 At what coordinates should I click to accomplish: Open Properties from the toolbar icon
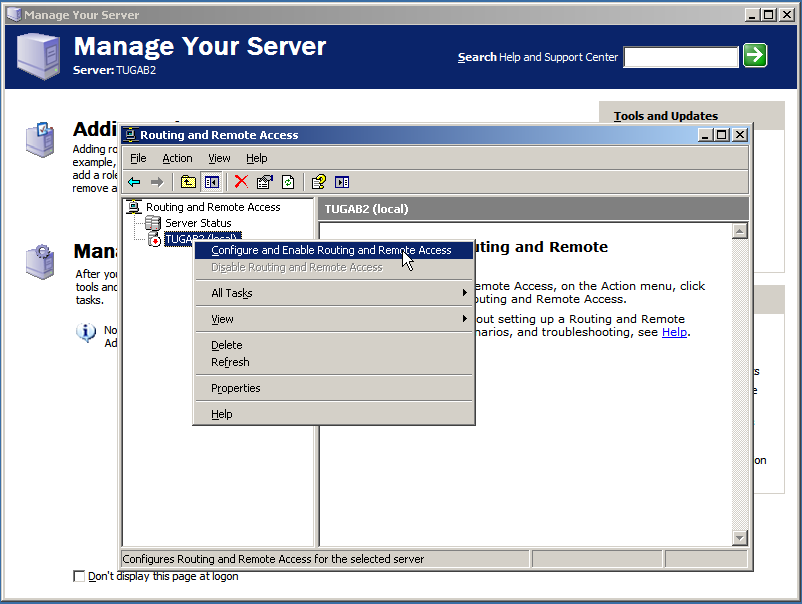click(264, 182)
